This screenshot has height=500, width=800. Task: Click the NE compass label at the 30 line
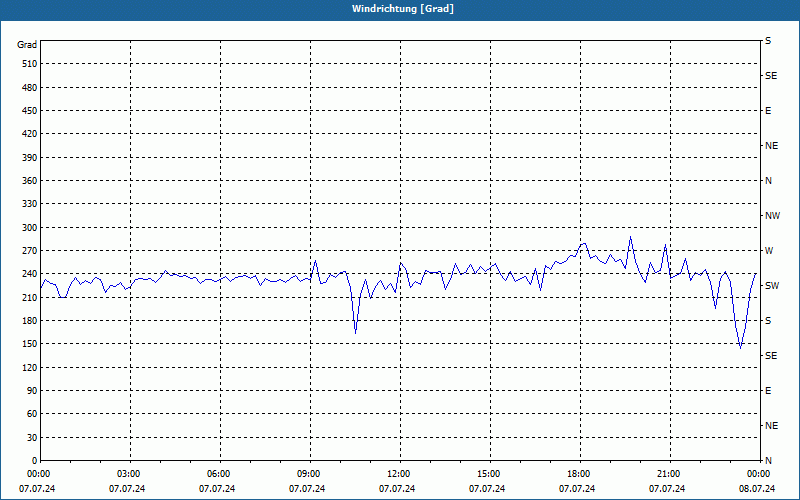(771, 426)
